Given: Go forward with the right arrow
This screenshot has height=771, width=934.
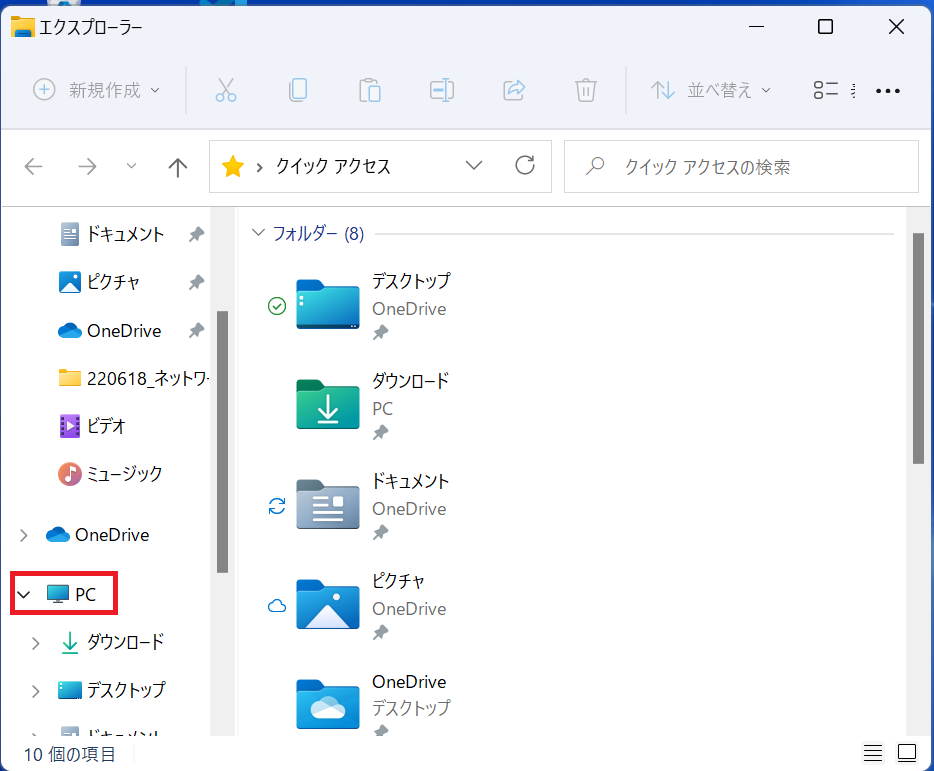Looking at the screenshot, I should [x=88, y=166].
